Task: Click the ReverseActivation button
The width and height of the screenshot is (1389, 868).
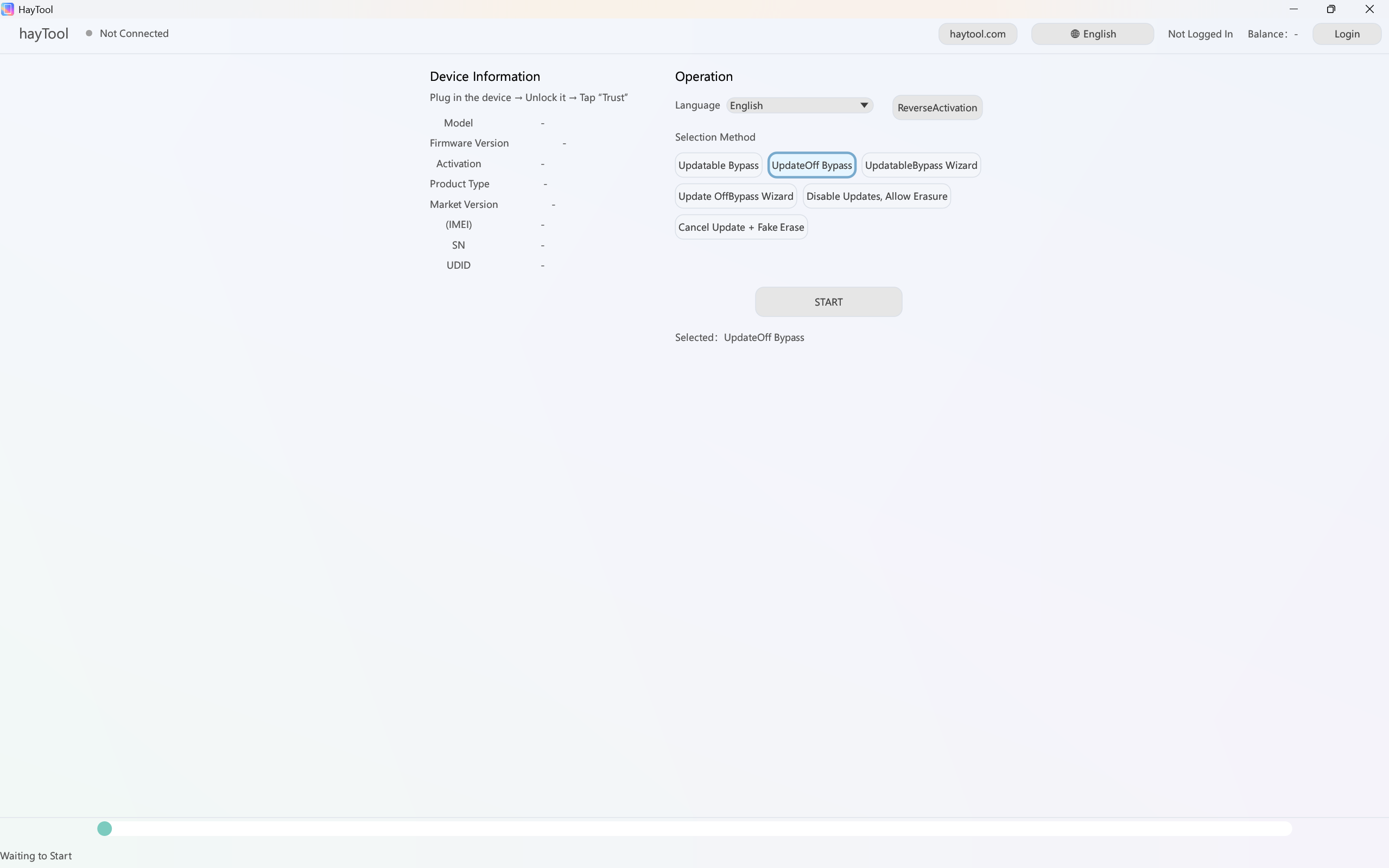Action: 937,107
